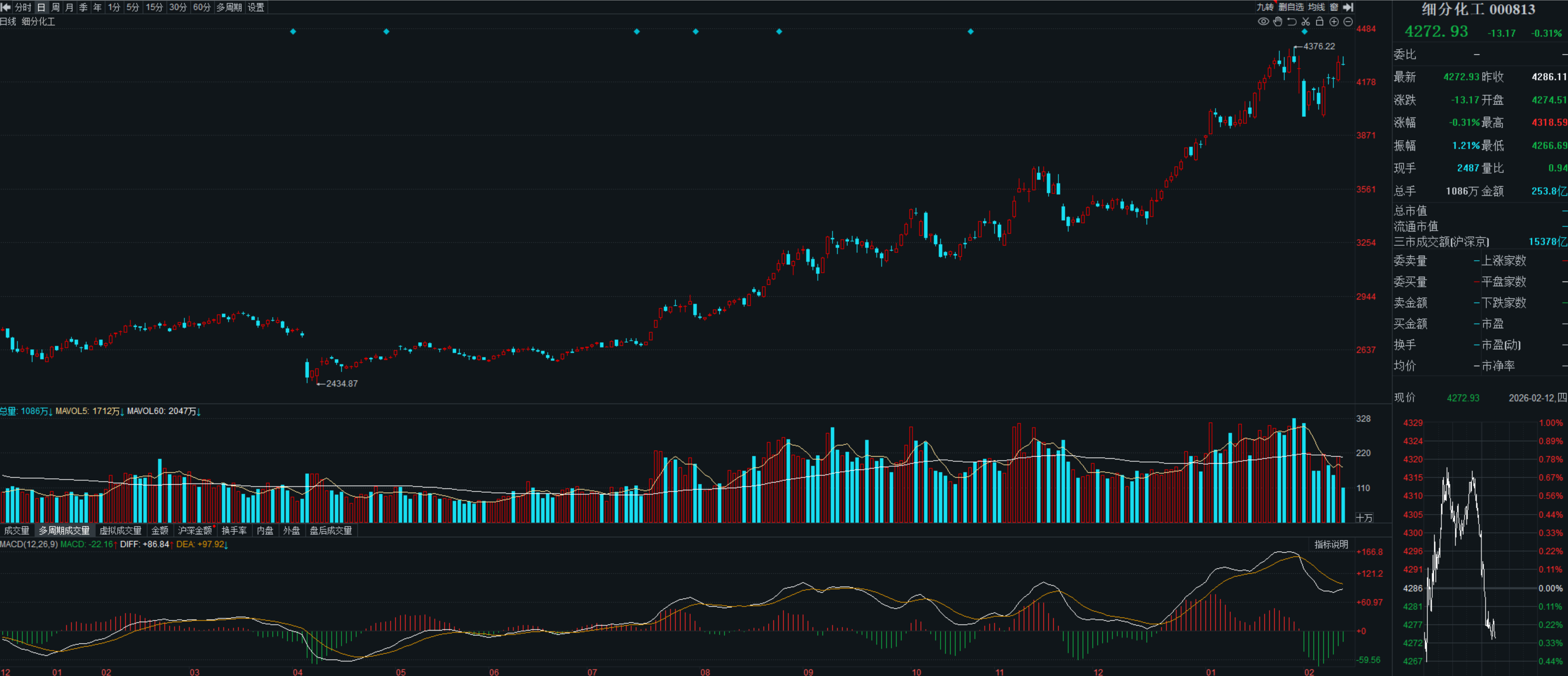Switch to the 周 weekly period tab
The image size is (1568, 676).
pos(55,7)
